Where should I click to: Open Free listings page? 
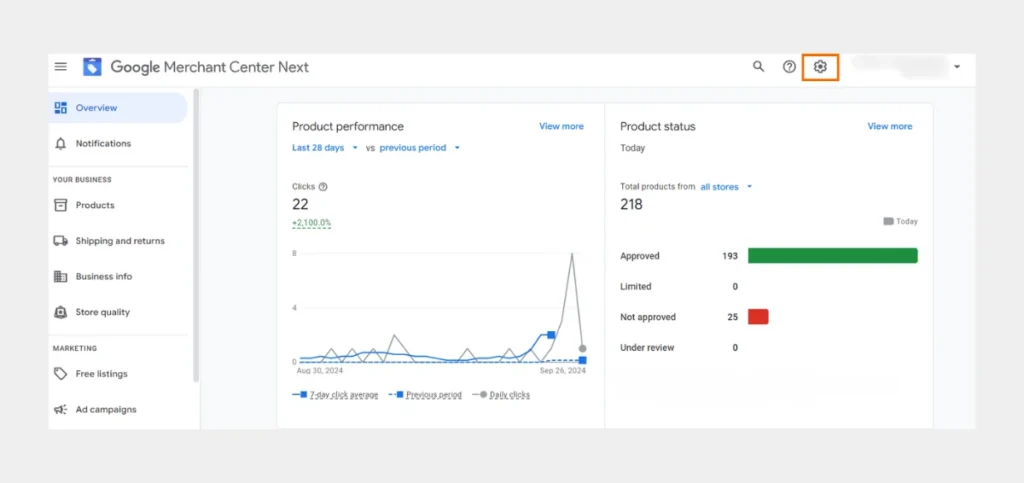coord(118,374)
